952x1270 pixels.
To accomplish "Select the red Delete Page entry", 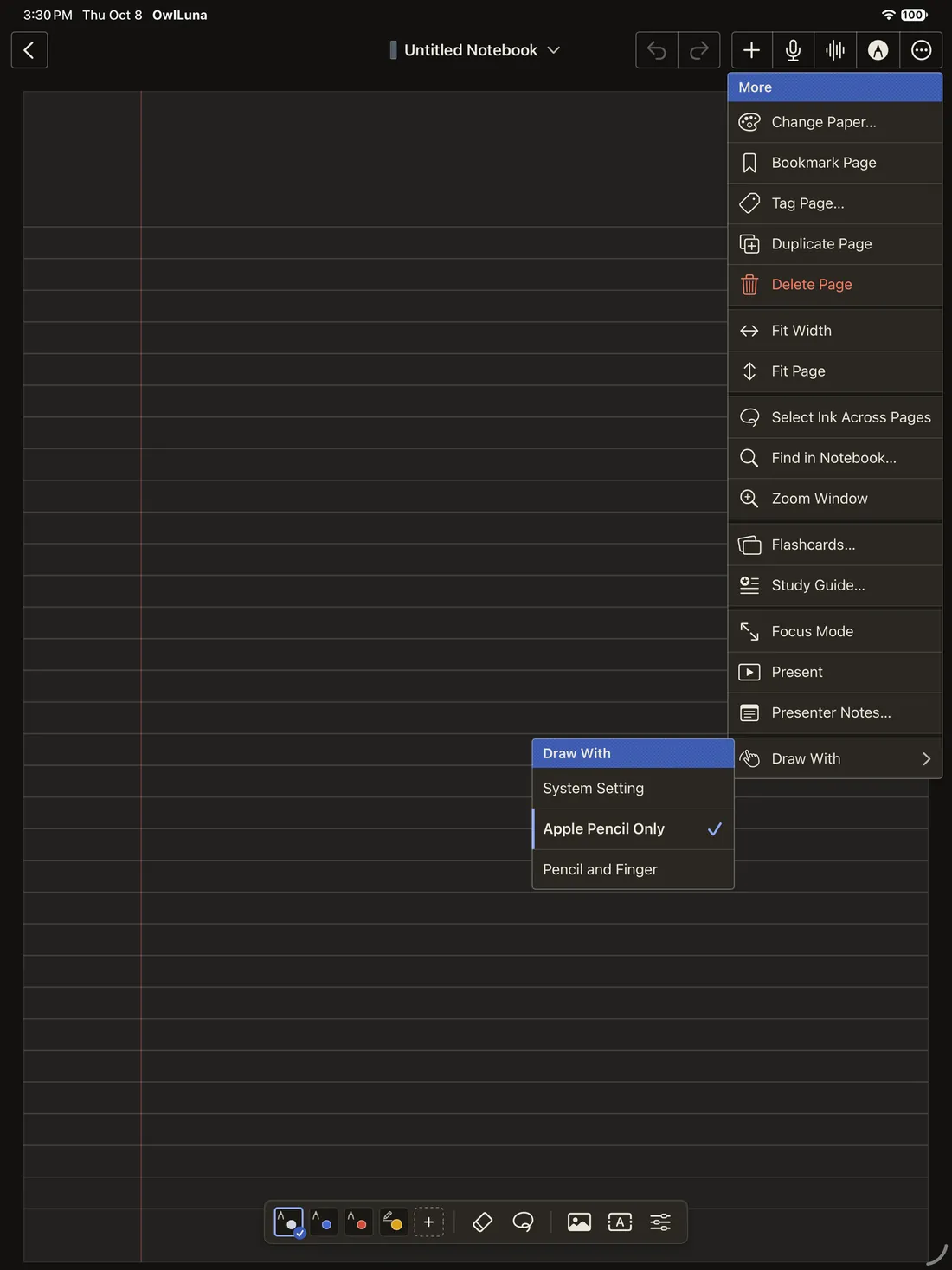I will 834,285.
